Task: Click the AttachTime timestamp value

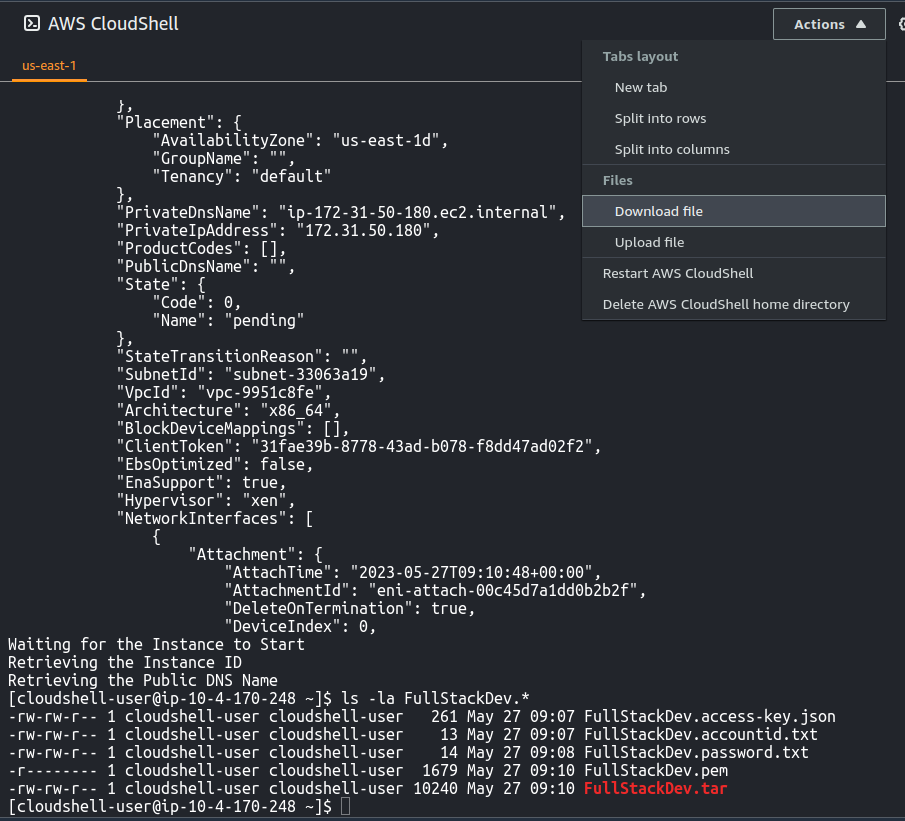Action: coord(472,572)
